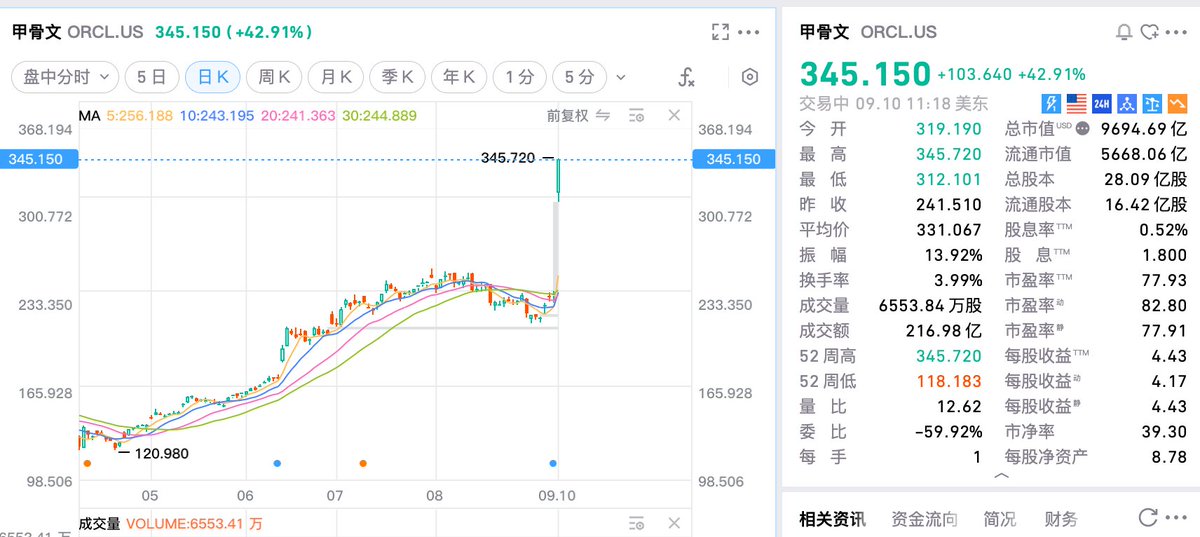Select the 周K weekly candlestick period
The height and width of the screenshot is (537, 1200).
coord(274,77)
